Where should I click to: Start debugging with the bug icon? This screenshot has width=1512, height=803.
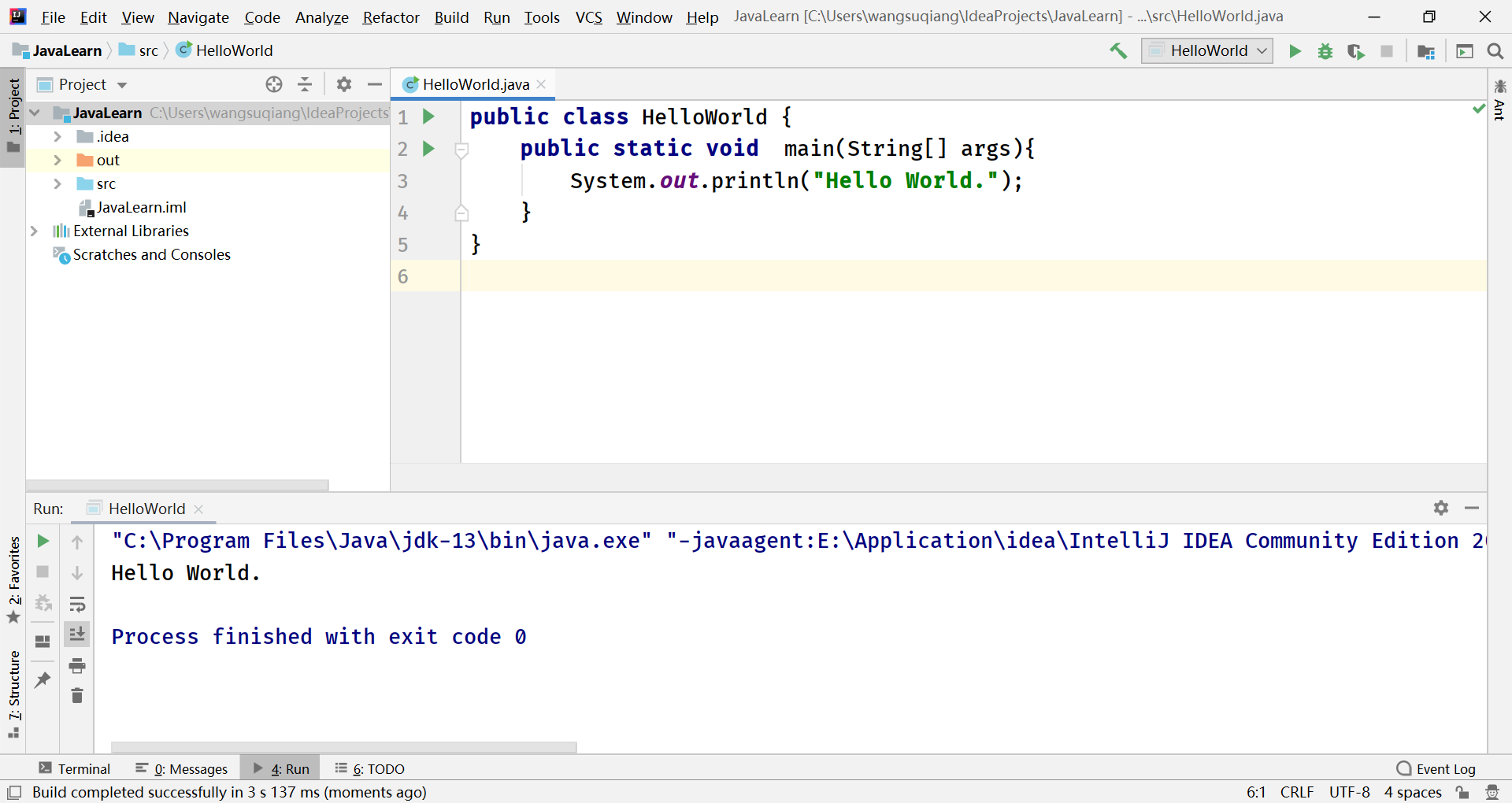[1325, 51]
